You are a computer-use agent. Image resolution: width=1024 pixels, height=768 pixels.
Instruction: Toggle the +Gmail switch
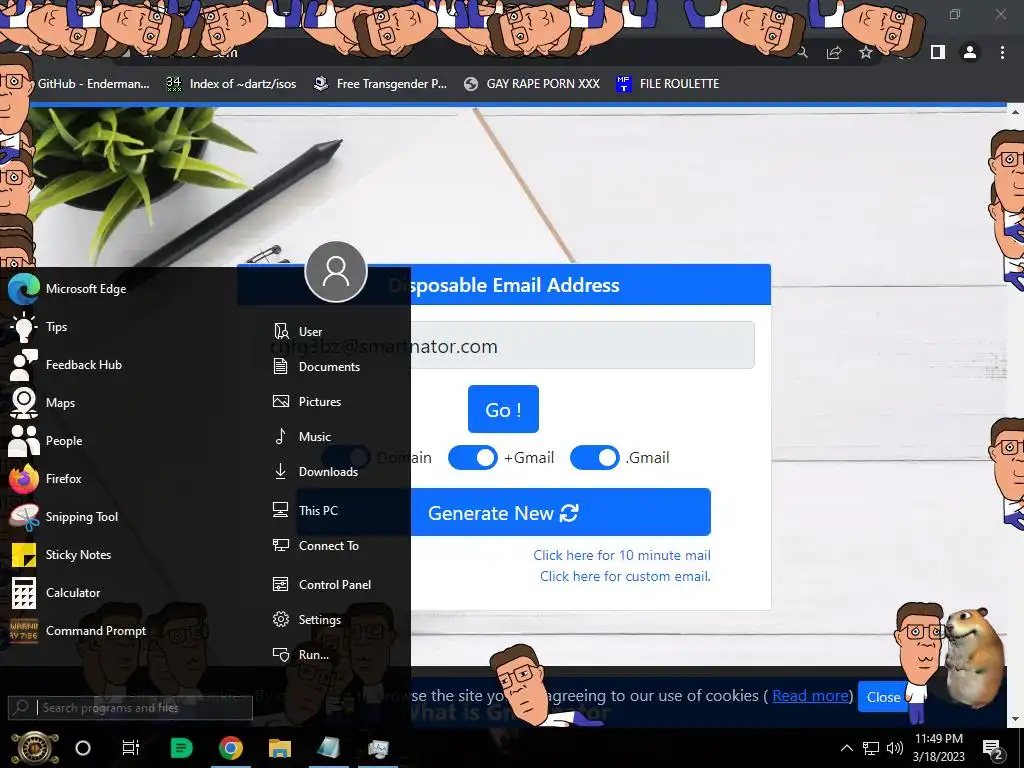click(473, 458)
